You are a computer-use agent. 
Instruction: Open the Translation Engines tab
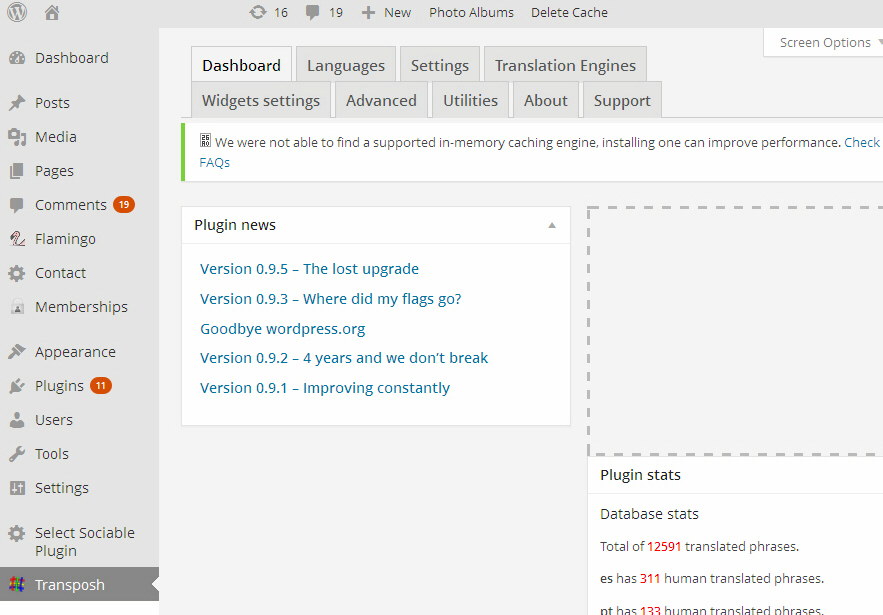point(565,66)
